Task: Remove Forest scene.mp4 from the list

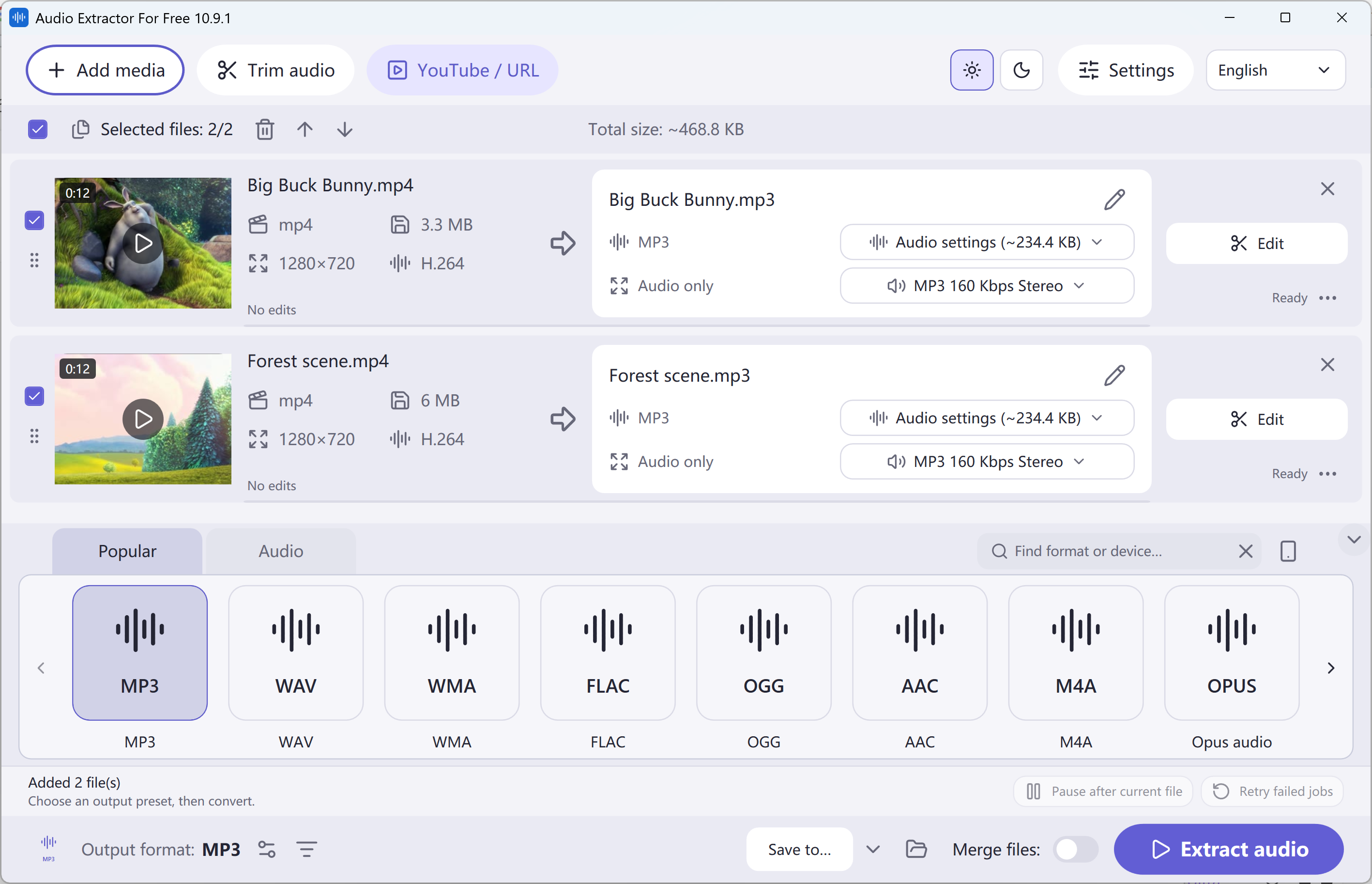Action: [1327, 365]
